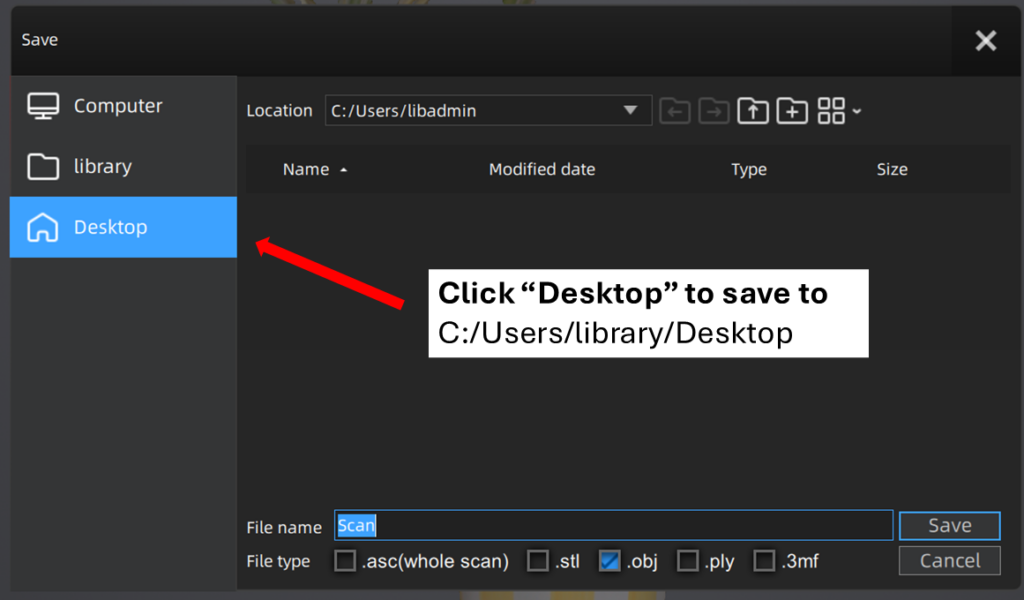Uncheck the .obj file type
The width and height of the screenshot is (1024, 600).
pos(610,561)
